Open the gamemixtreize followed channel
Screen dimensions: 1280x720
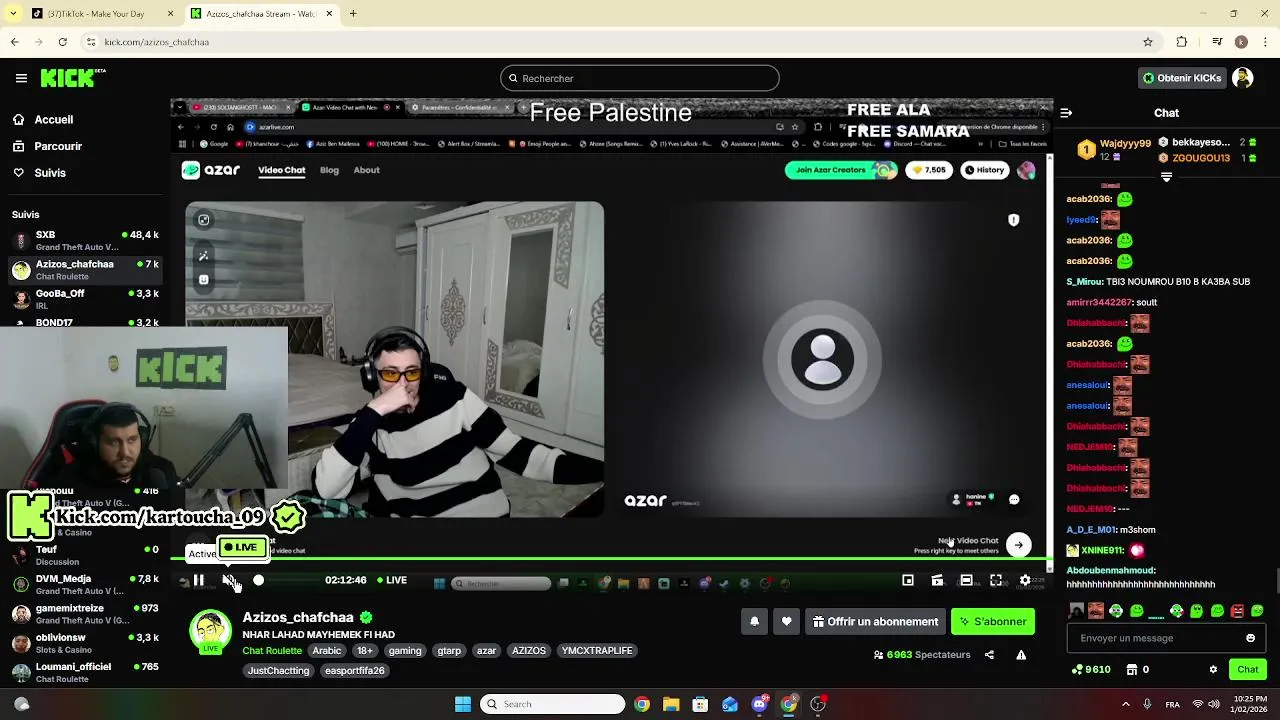pos(84,614)
